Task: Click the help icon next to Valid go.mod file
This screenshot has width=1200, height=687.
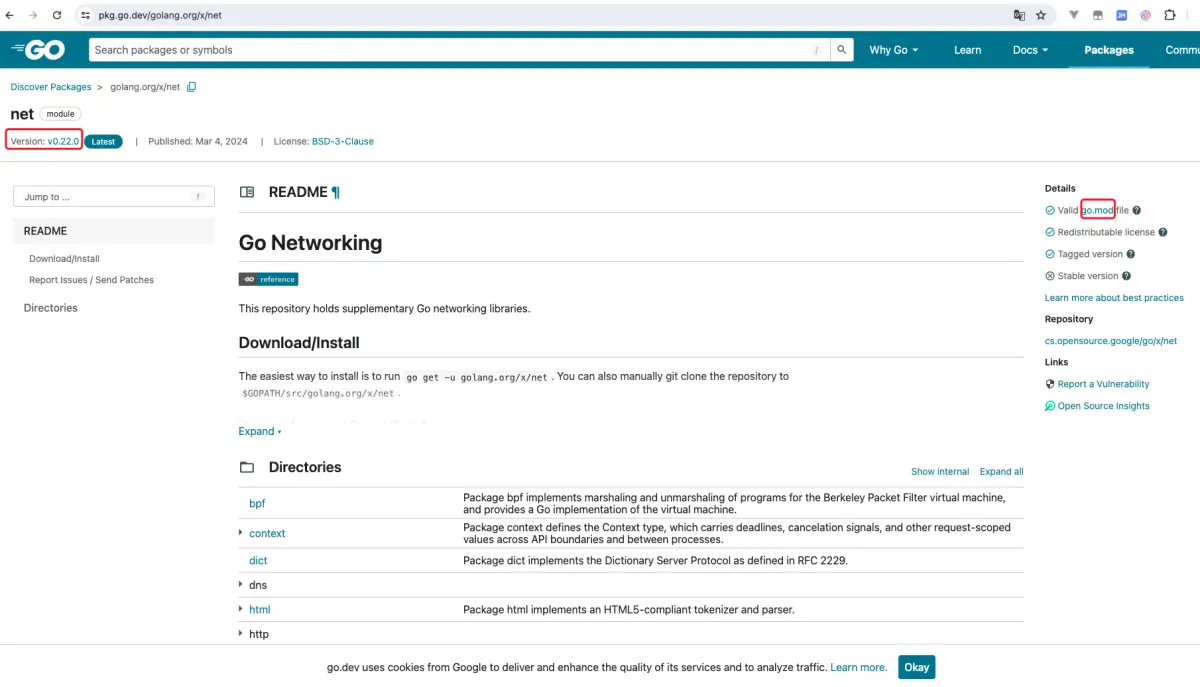Action: (x=1137, y=210)
